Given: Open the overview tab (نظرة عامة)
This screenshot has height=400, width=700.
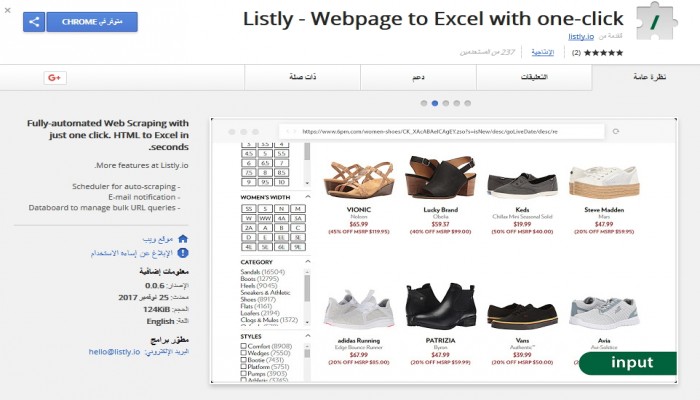Looking at the screenshot, I should click(645, 78).
